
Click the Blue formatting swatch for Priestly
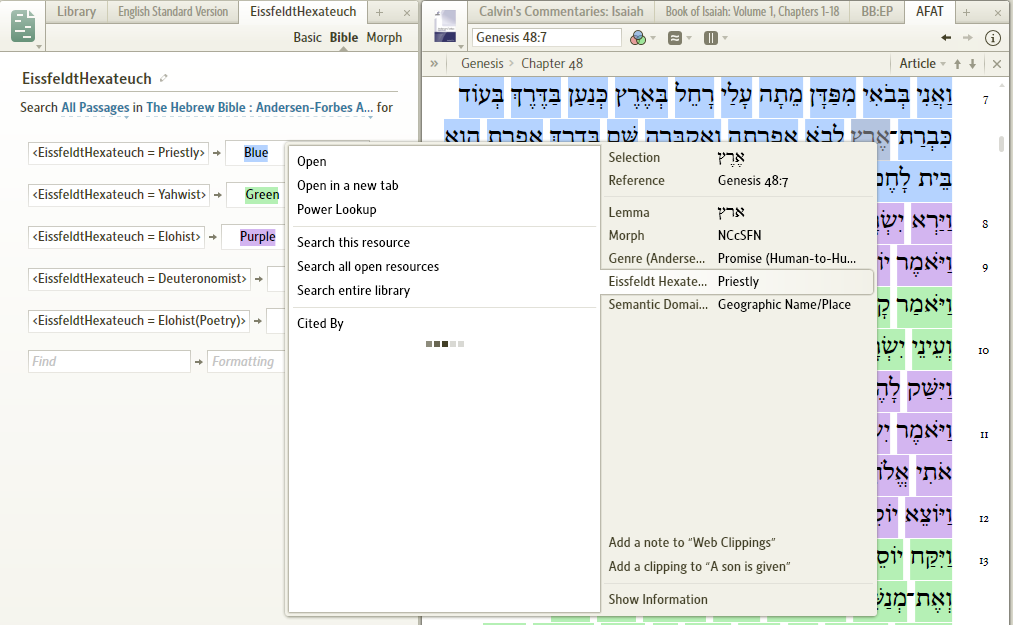click(256, 153)
